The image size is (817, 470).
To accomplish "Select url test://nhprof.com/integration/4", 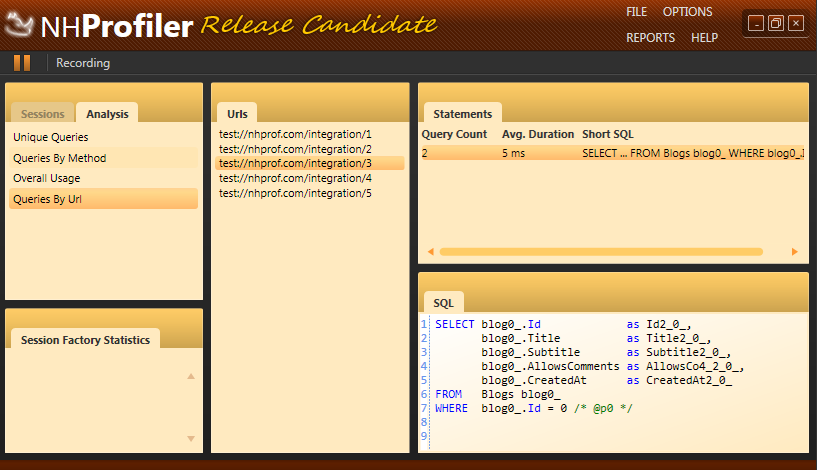I will point(310,178).
